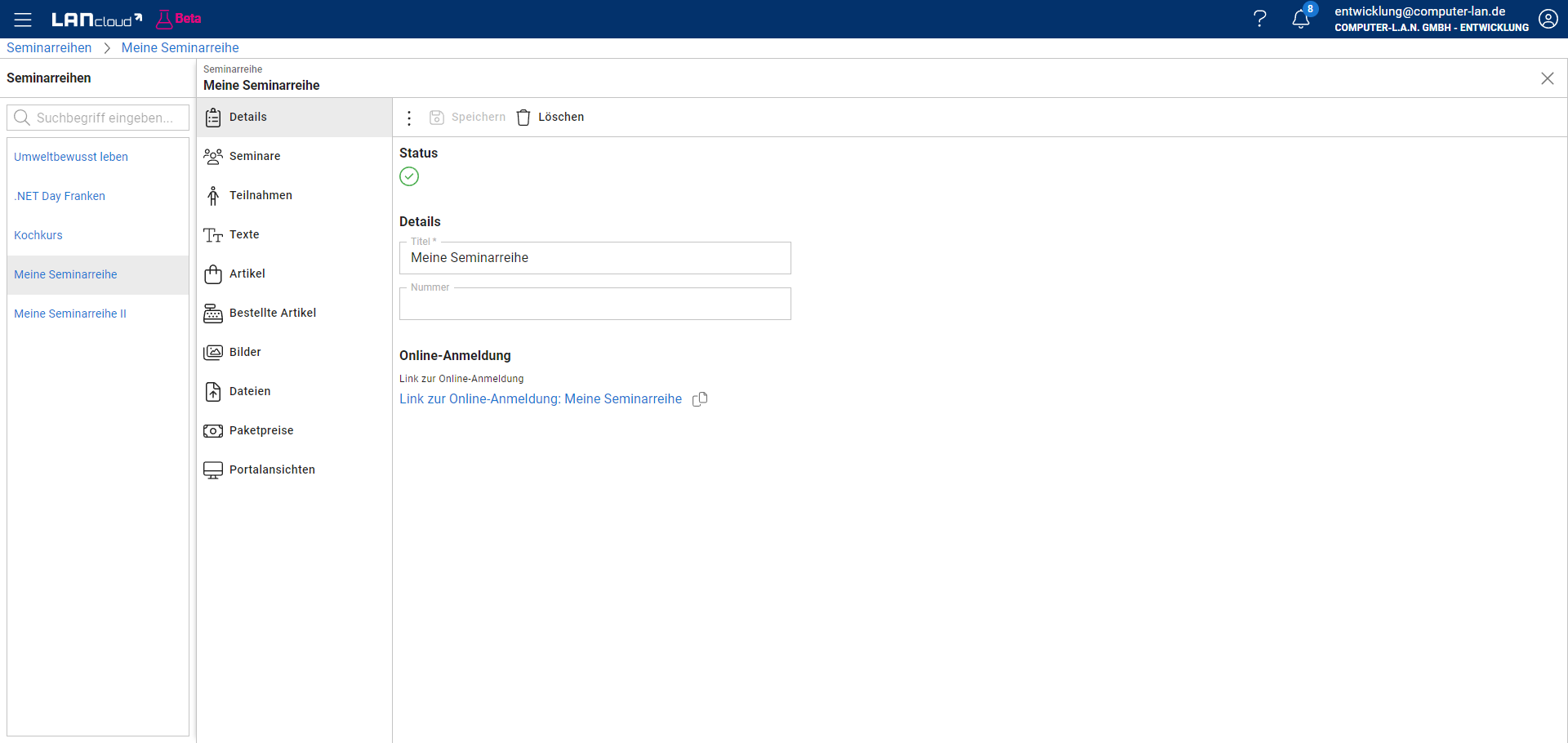Click the Nummer input field
1568x743 pixels.
coord(595,304)
